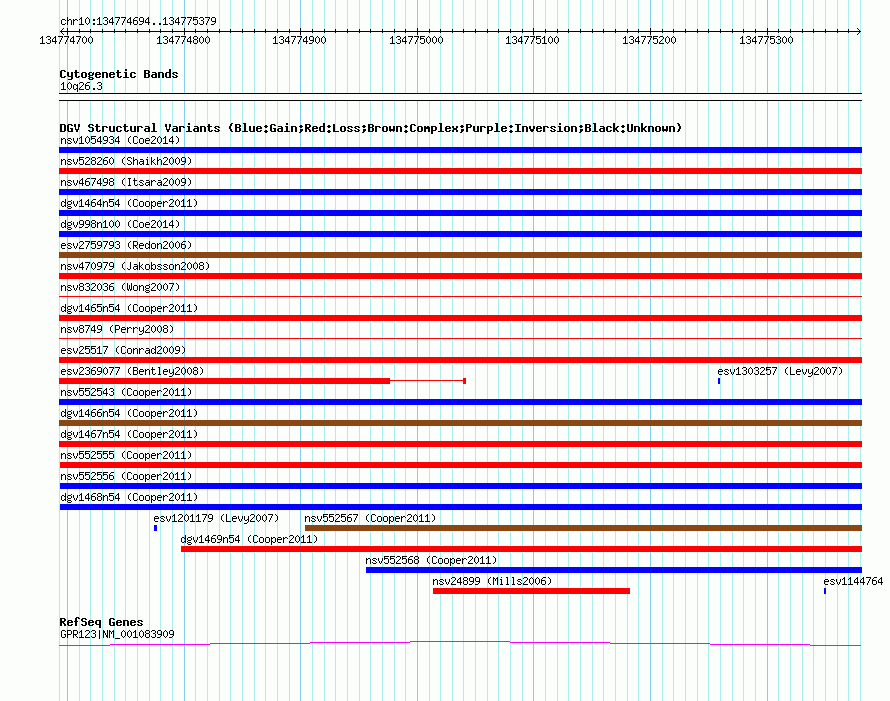Select the nsv552543 (Cooper2011) label
Screen dimensions: 890x701
126,392
